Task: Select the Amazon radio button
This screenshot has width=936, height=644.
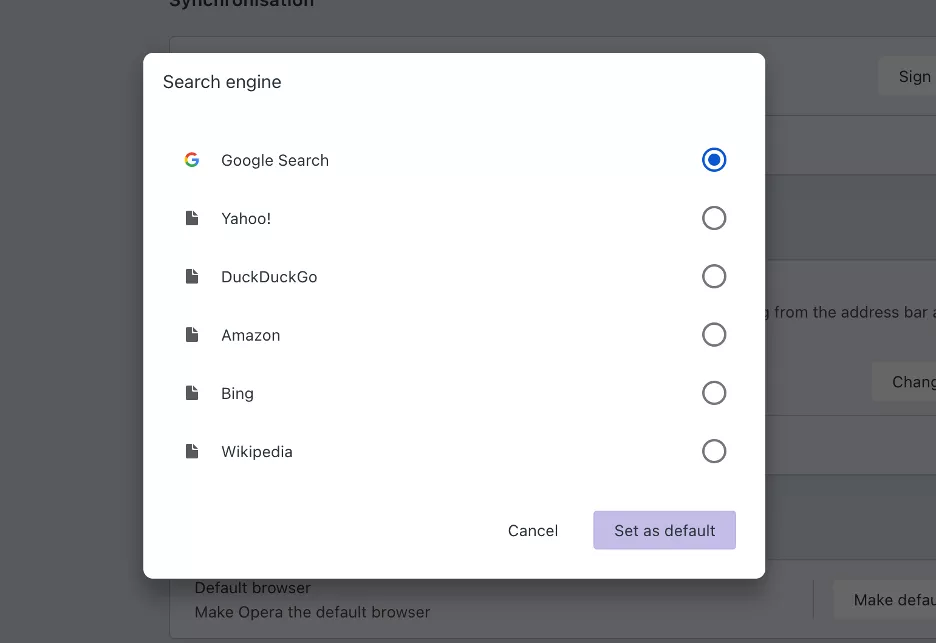Action: (x=714, y=335)
